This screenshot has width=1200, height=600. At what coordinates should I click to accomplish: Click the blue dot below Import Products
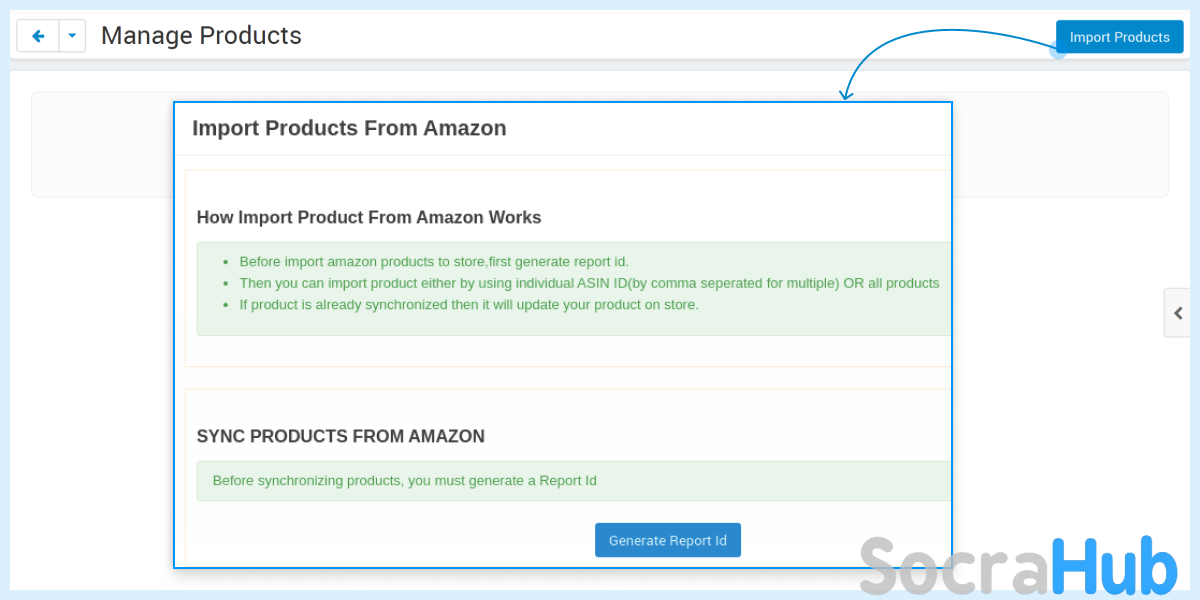(1059, 51)
